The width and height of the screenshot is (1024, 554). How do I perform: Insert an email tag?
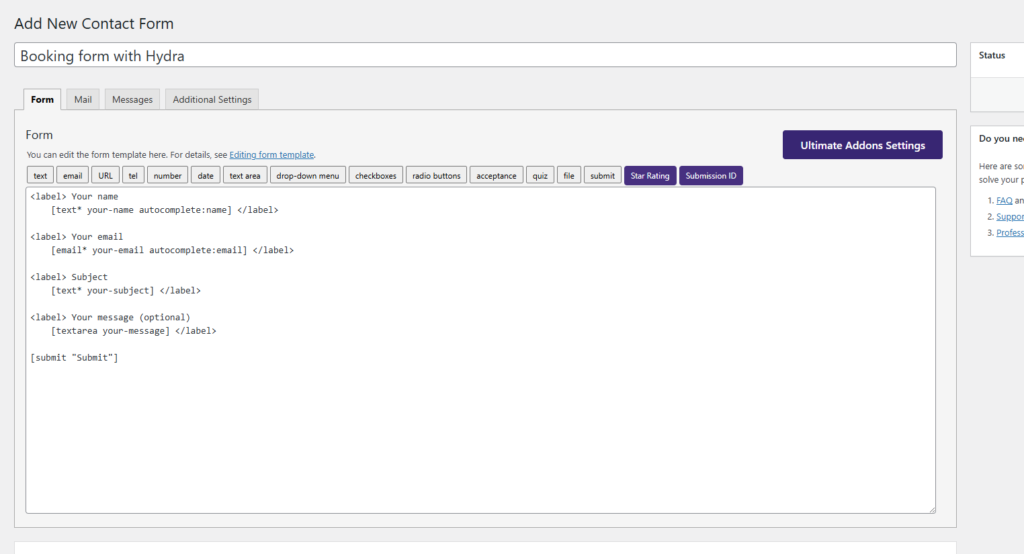tap(72, 176)
